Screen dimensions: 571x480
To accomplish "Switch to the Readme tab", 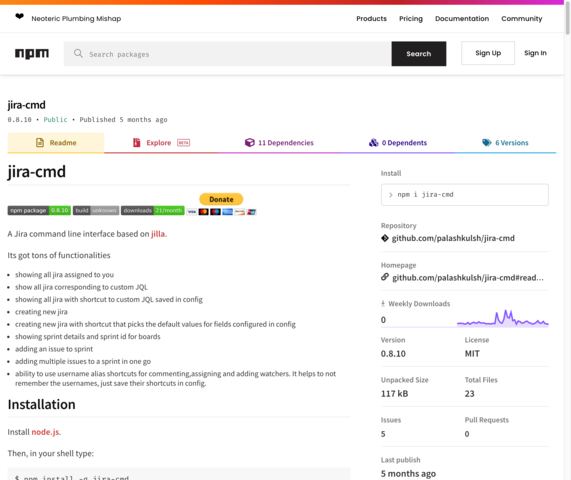I will click(56, 142).
